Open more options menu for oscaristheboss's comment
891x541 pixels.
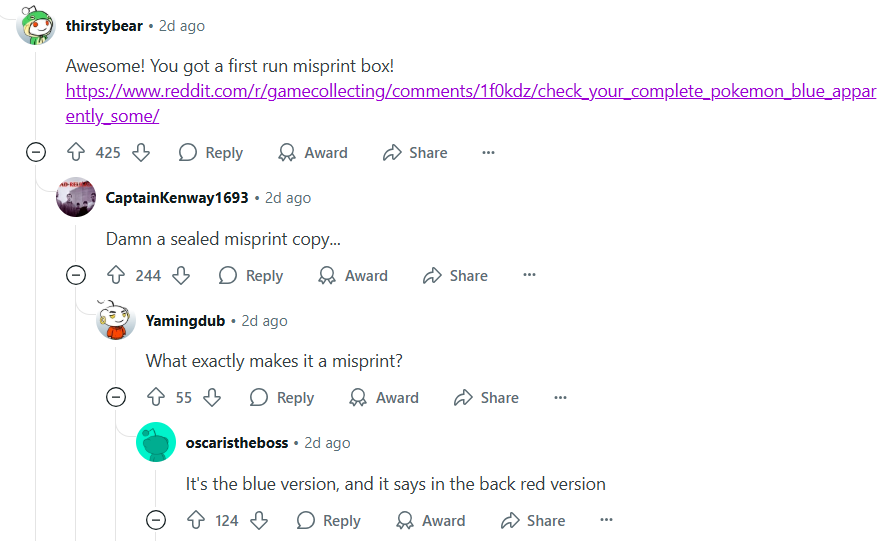(606, 521)
